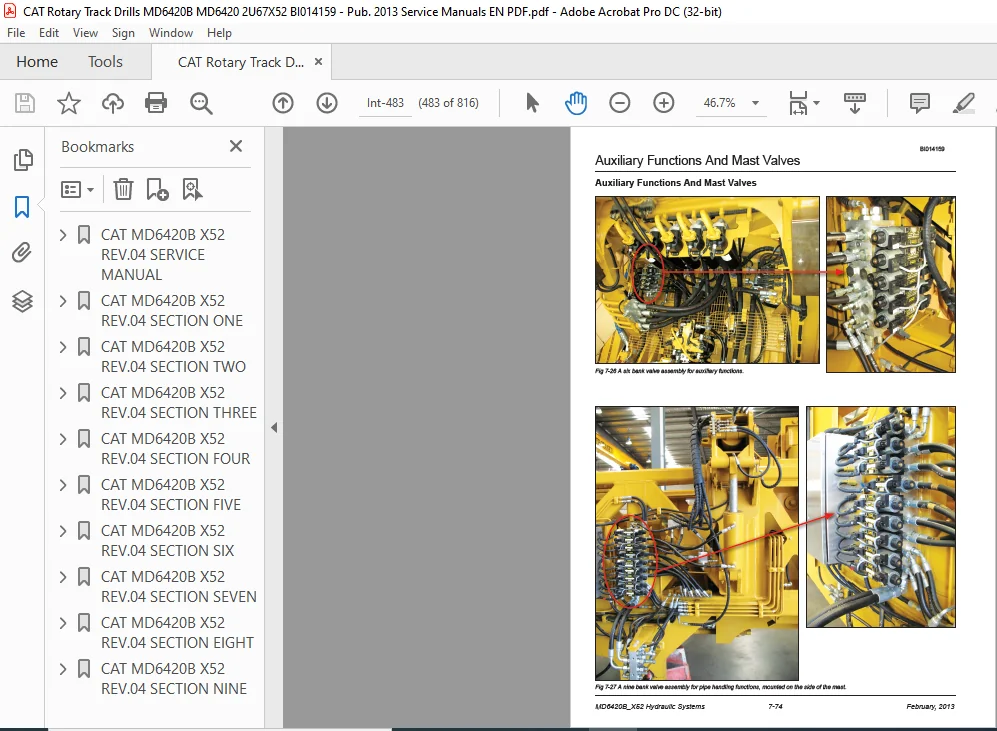
Task: Expand REV.04 SECTION ONE bookmark
Action: point(63,301)
